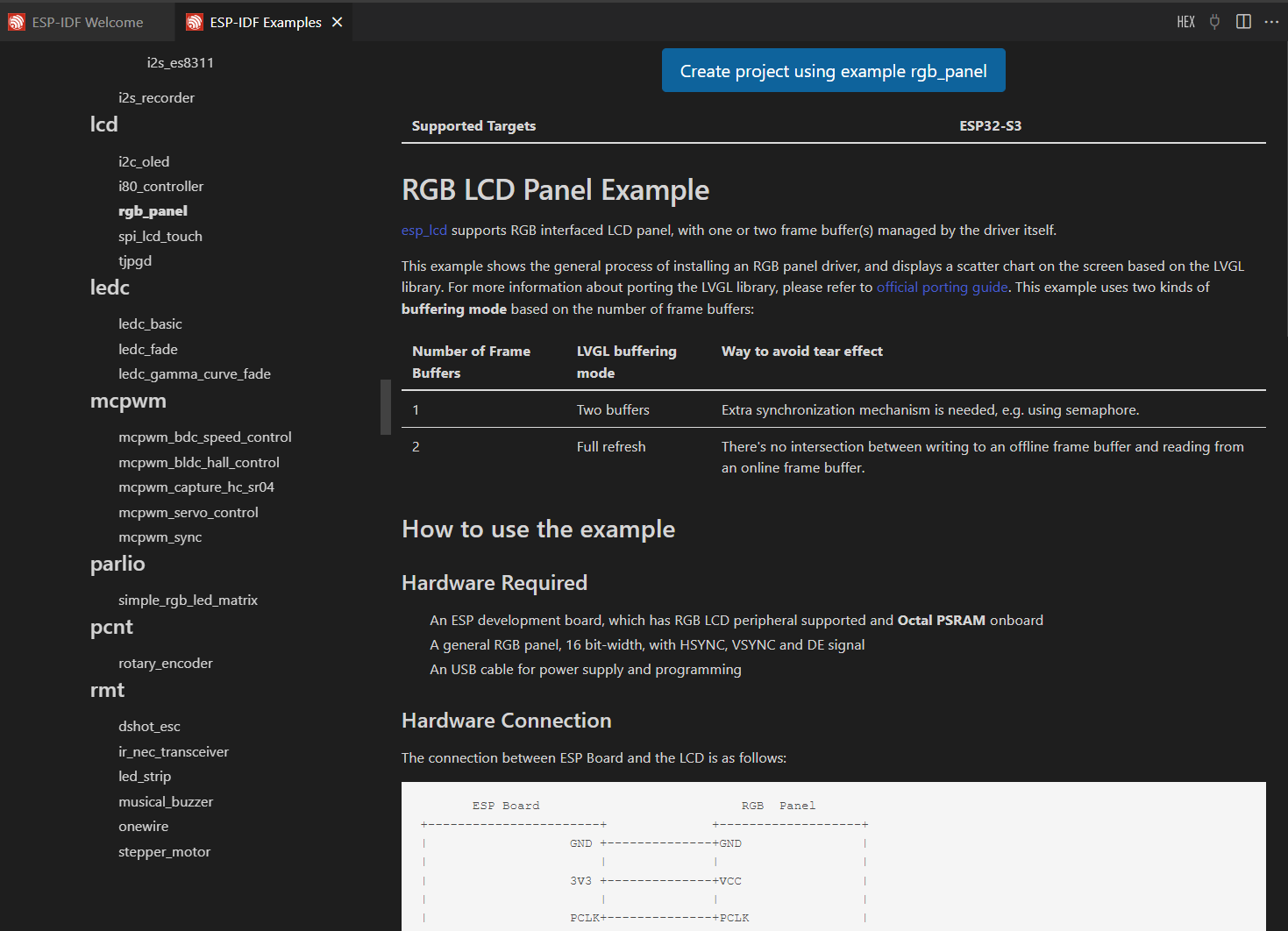Split the editor with the layout icon

(1243, 22)
